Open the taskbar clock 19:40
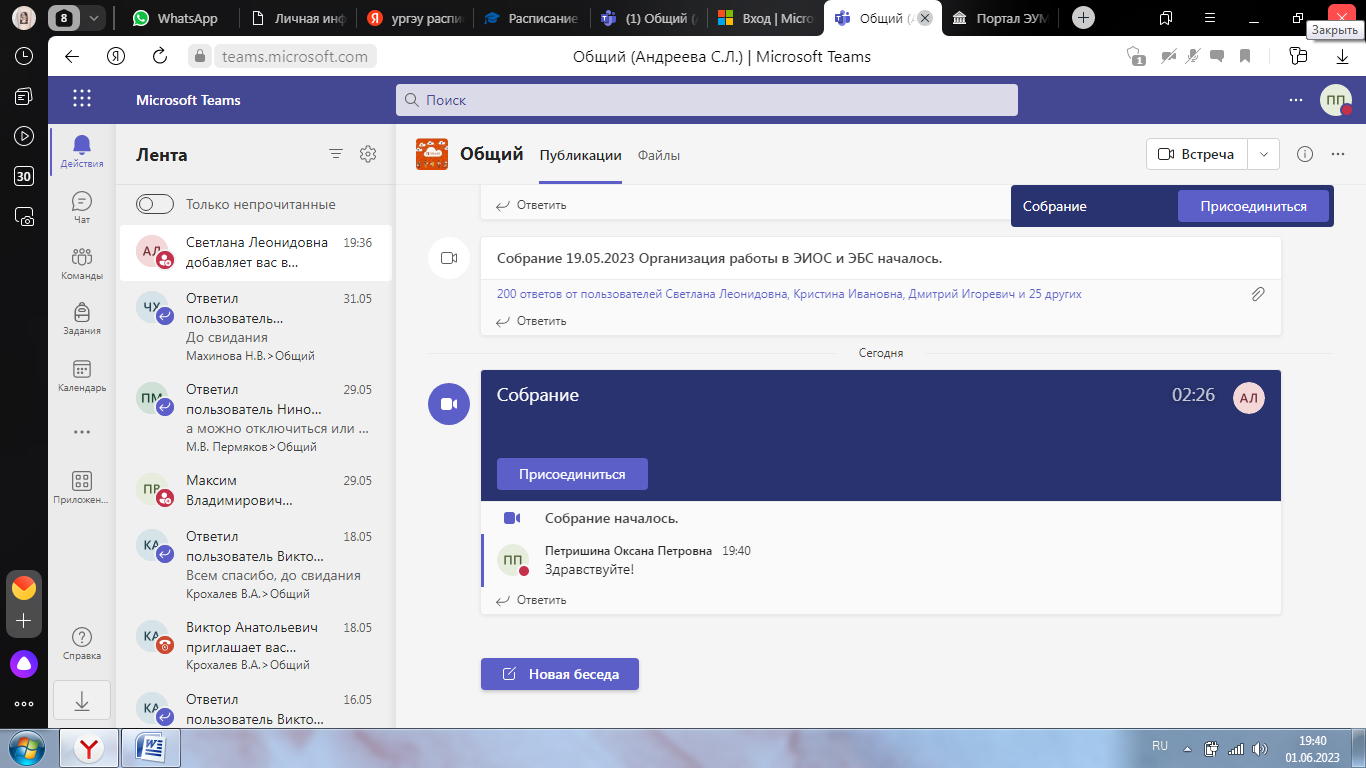Screen dimensions: 1366x768 click(x=1312, y=748)
